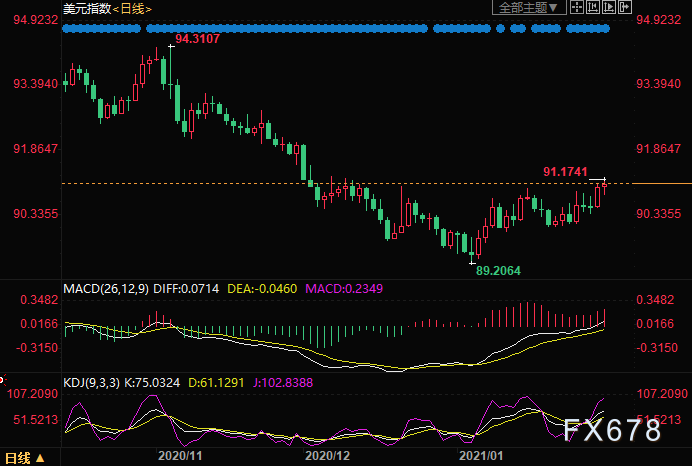Click the 2020/11 date axis label
The image size is (692, 466).
(180, 455)
